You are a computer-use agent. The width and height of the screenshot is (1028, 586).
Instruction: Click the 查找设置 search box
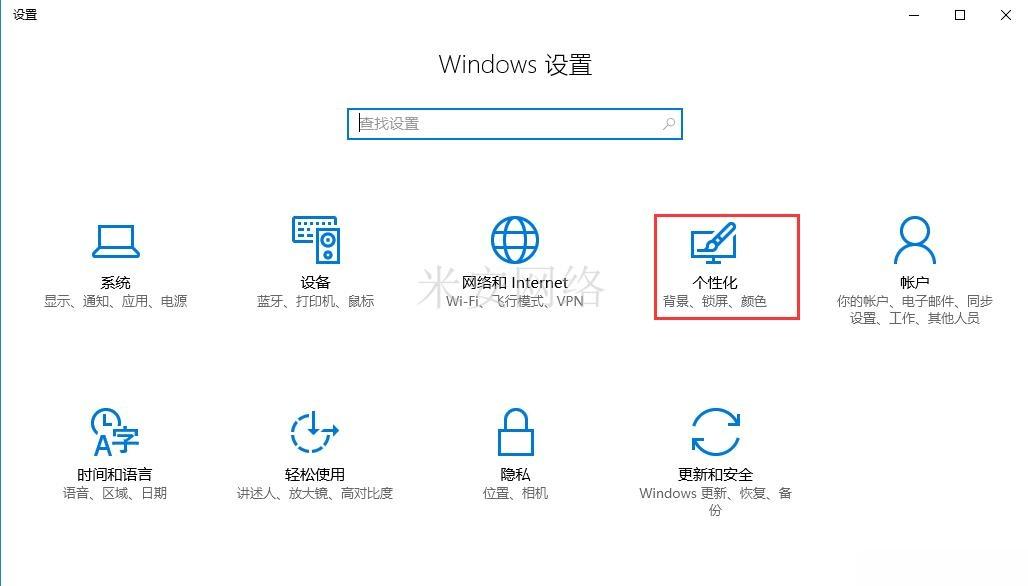click(x=515, y=124)
